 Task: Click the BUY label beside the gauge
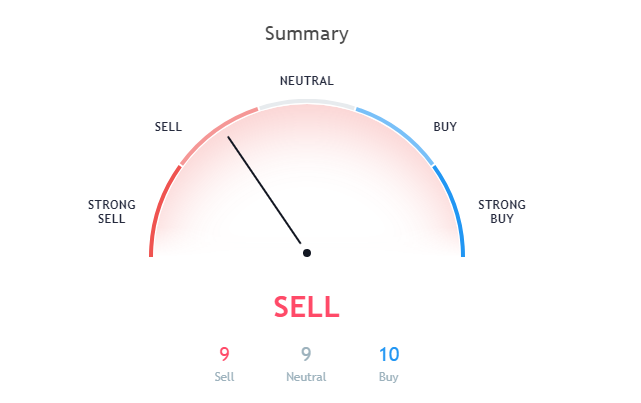tap(445, 127)
